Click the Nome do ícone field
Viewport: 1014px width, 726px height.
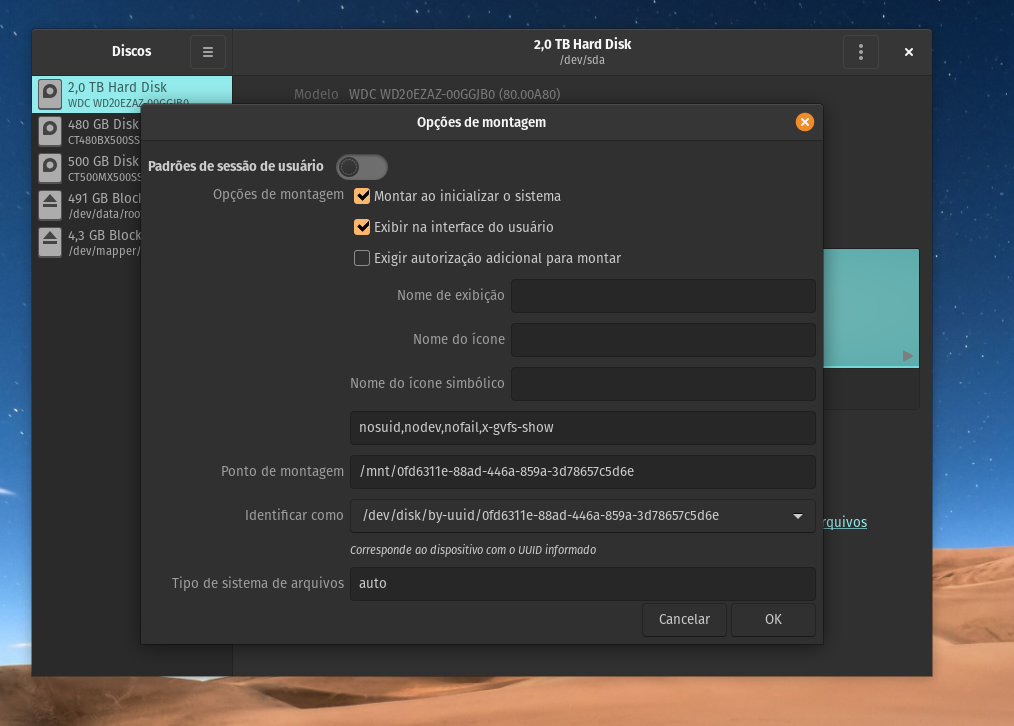[x=663, y=339]
